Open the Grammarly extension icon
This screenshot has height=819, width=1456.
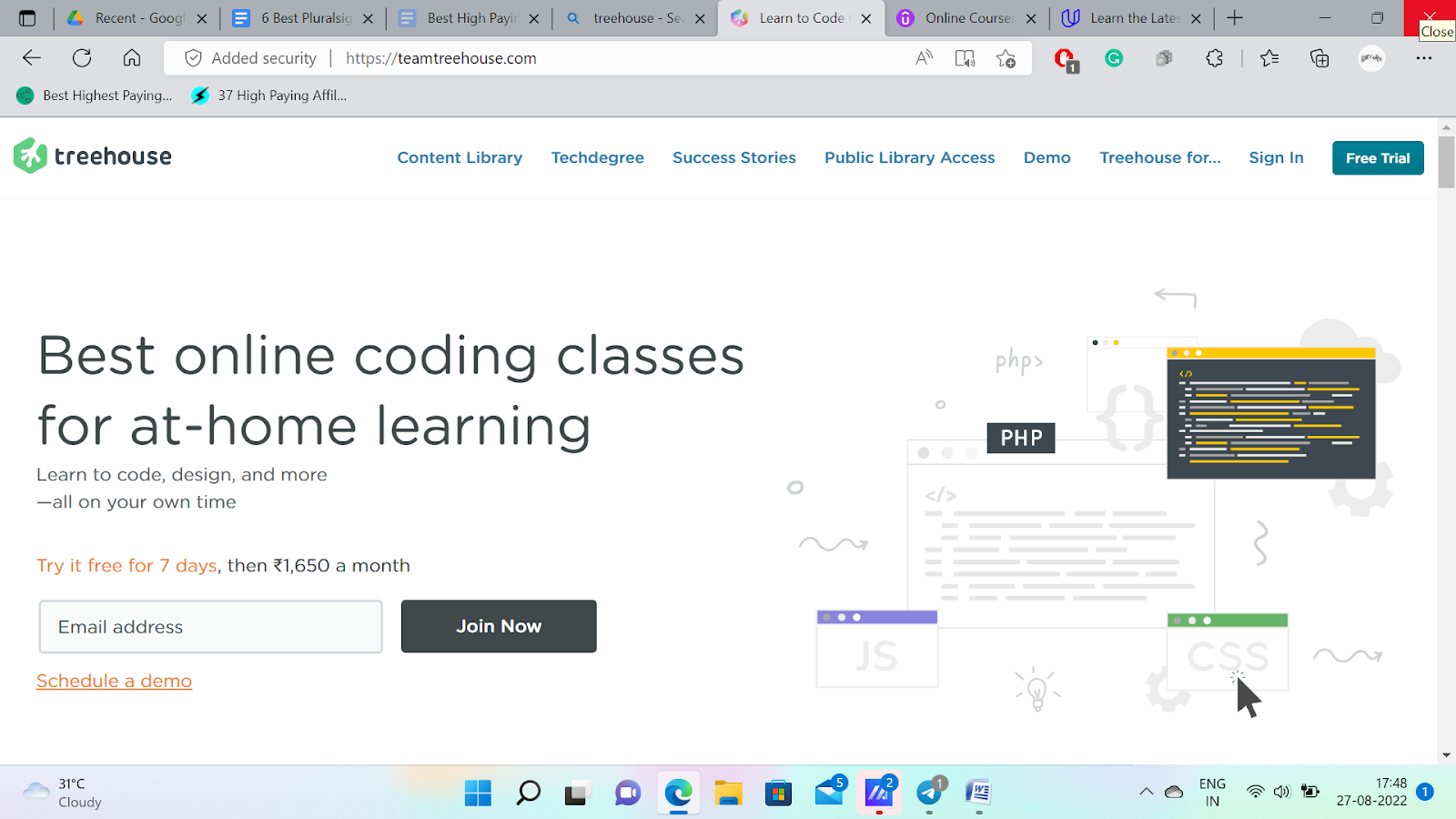(1114, 58)
